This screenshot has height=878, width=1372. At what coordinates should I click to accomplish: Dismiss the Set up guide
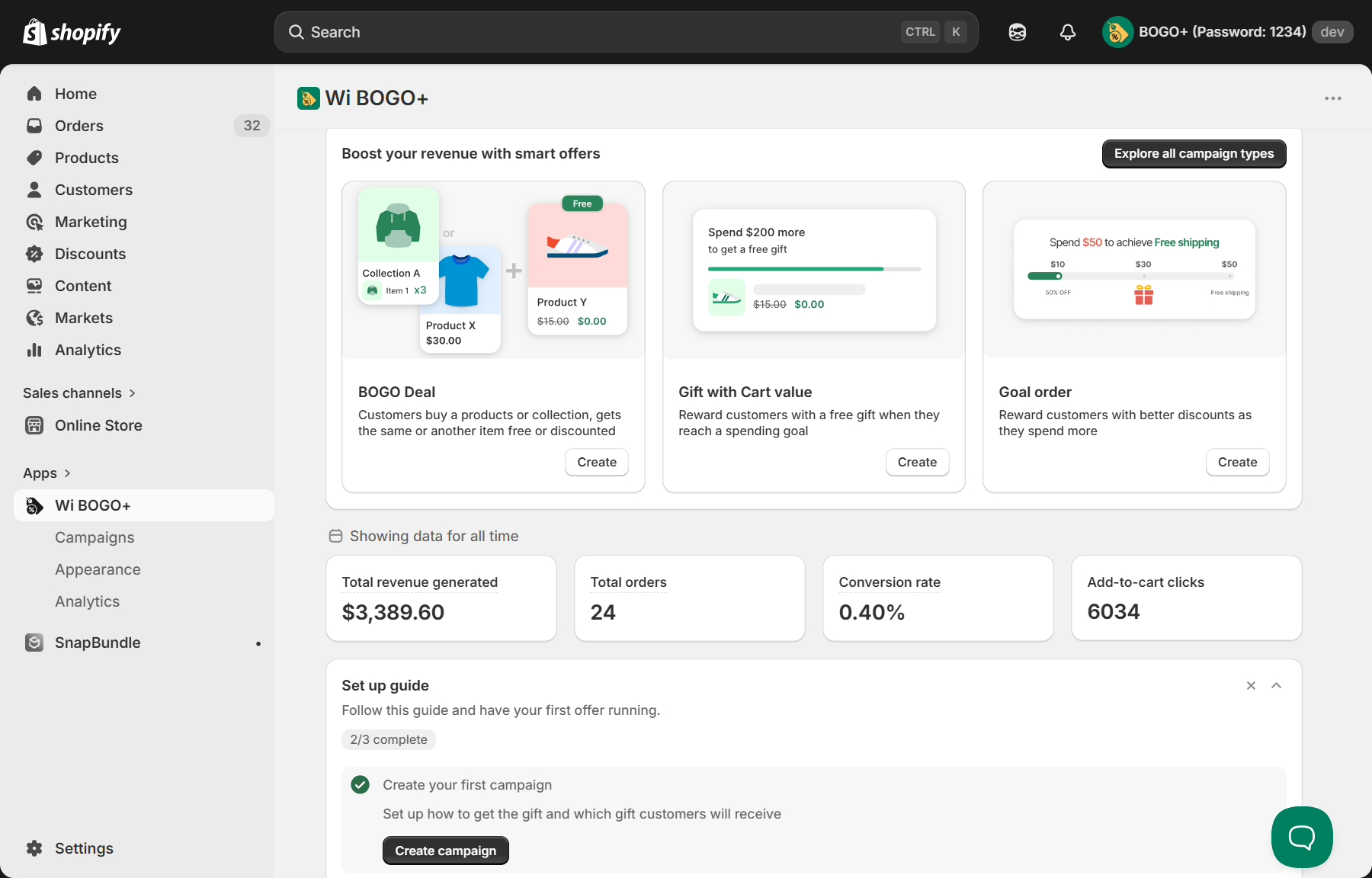(1251, 686)
